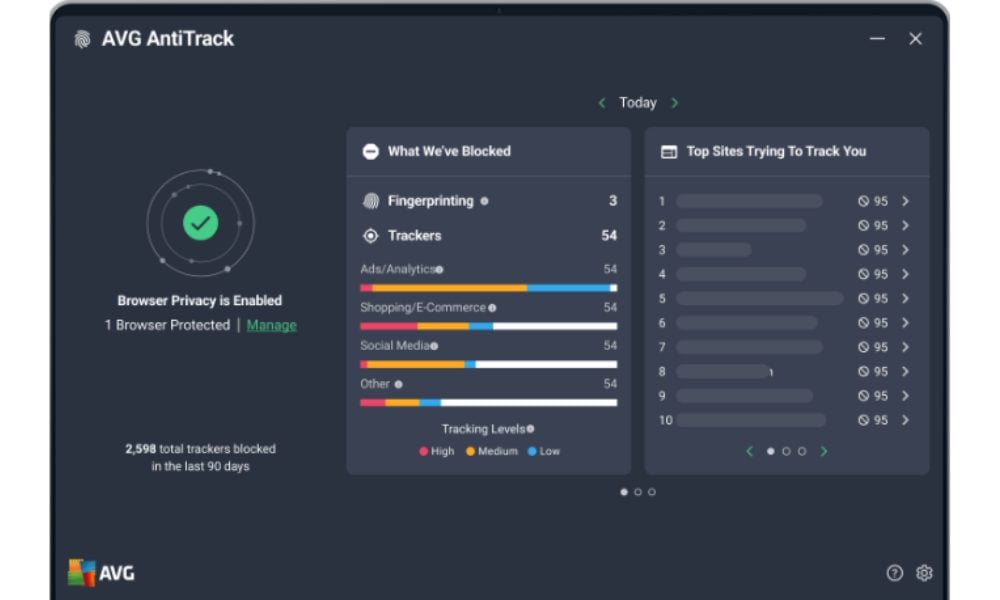
Task: Open the Manage browsers link
Action: pos(271,325)
